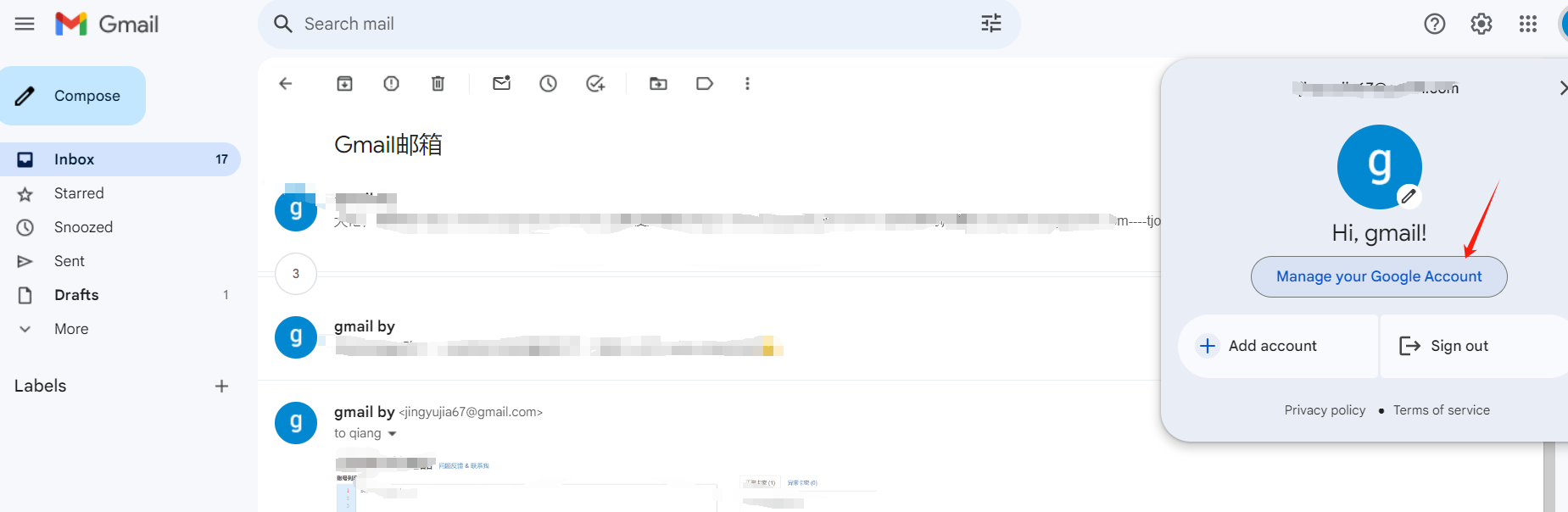Viewport: 1568px width, 512px height.
Task: Close the account popup
Action: click(x=1562, y=88)
